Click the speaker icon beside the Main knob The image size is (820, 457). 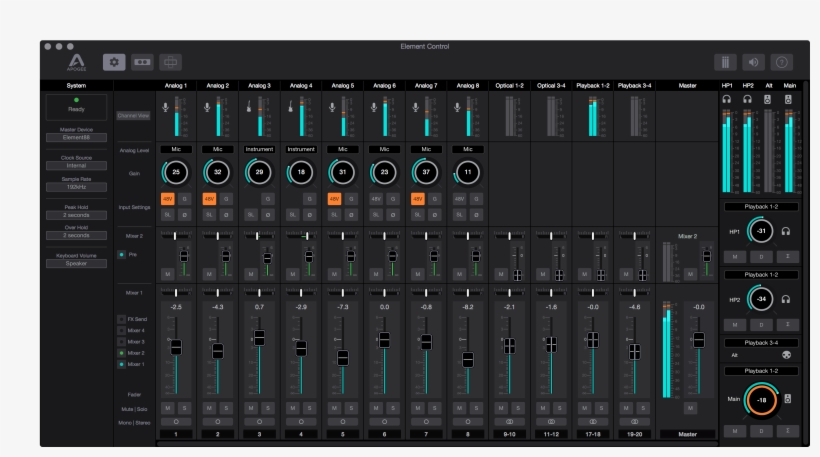(788, 399)
